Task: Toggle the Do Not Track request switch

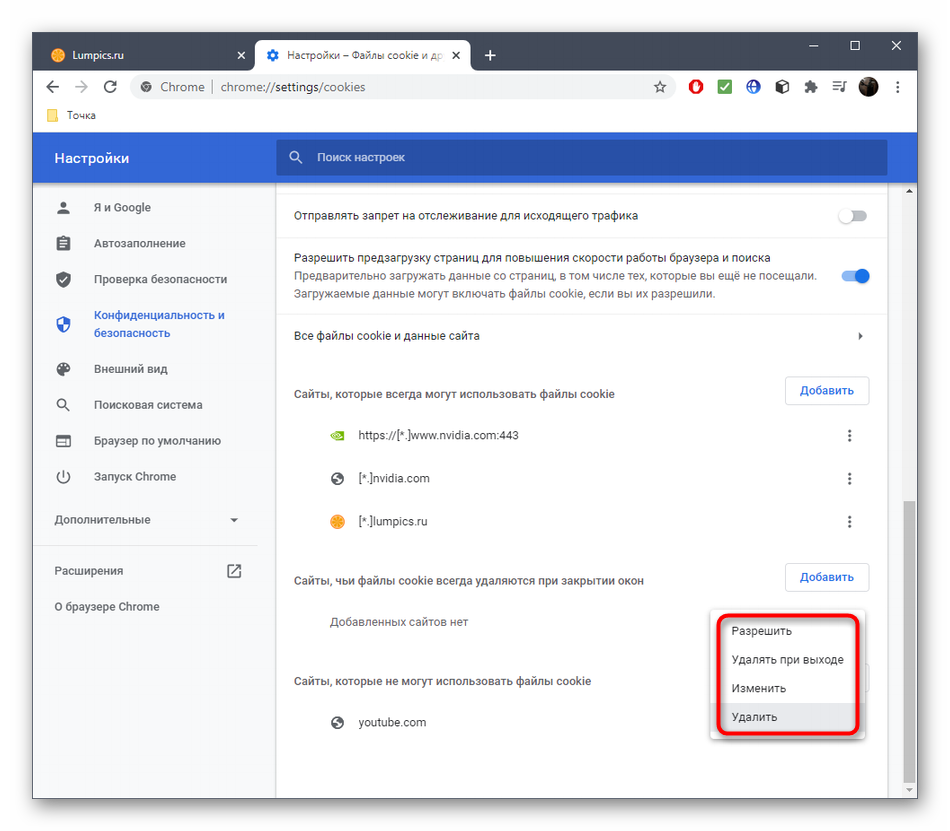Action: pyautogui.click(x=853, y=216)
